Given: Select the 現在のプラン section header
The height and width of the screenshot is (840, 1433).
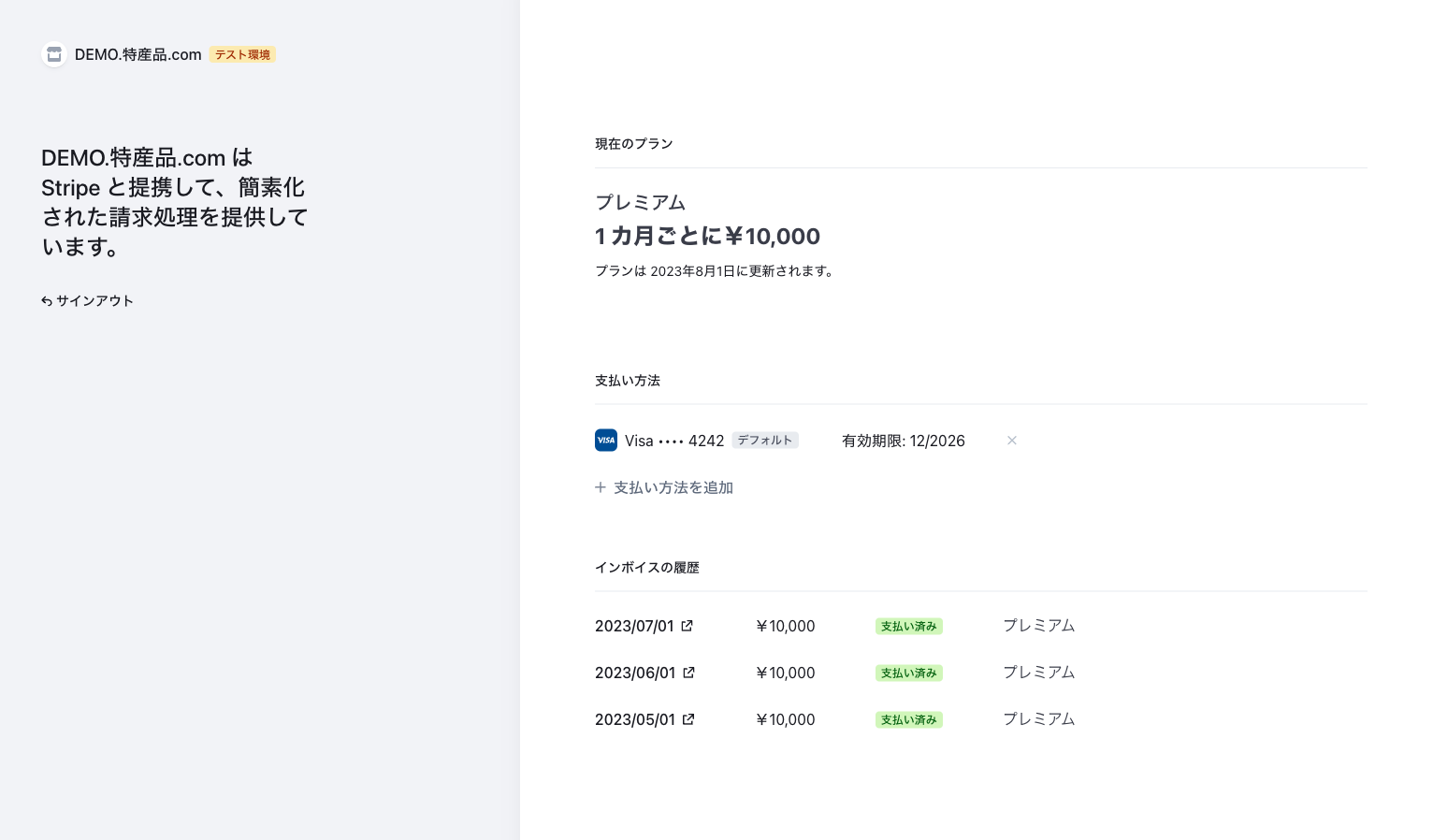Looking at the screenshot, I should pyautogui.click(x=634, y=143).
